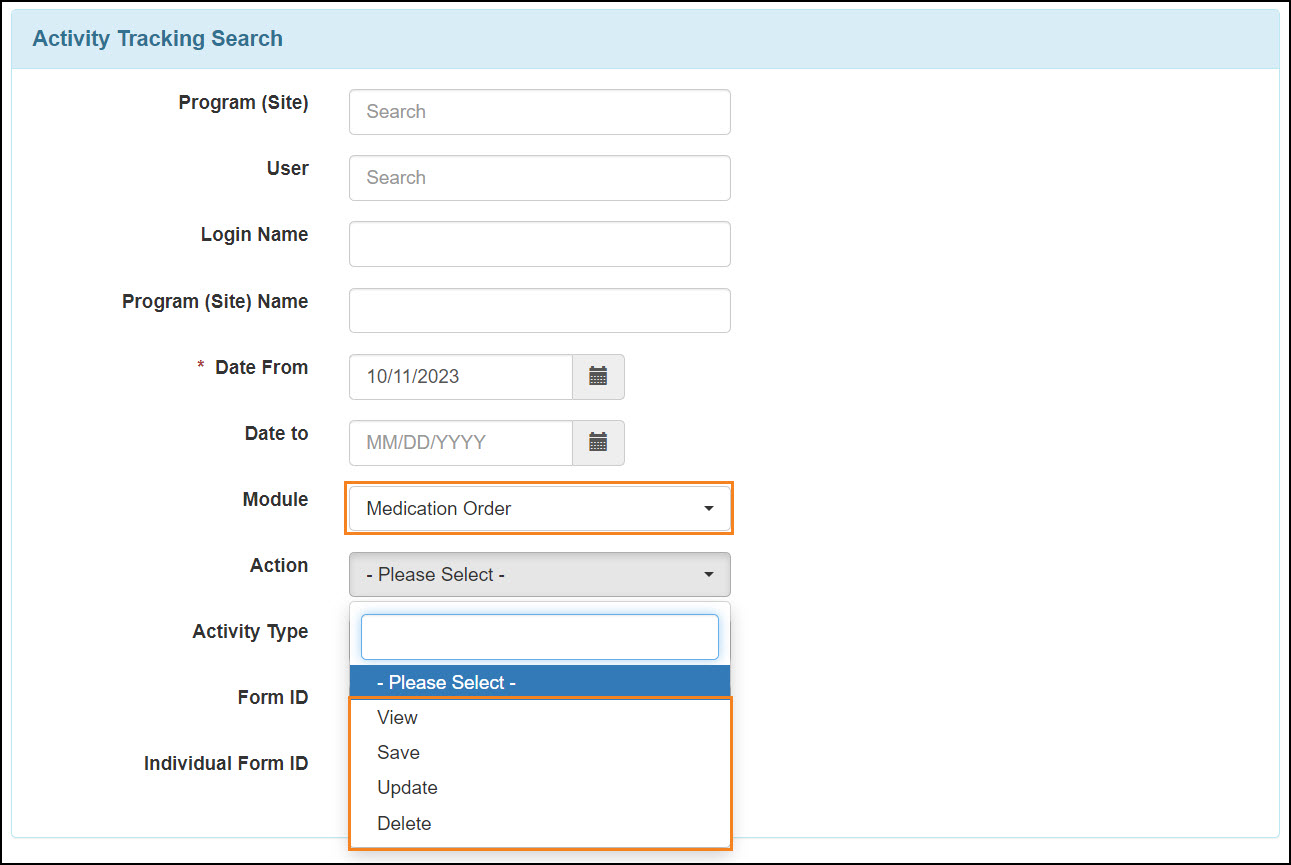Screen dimensions: 1291x865
Task: Choose Save from the Action list
Action: [x=540, y=753]
